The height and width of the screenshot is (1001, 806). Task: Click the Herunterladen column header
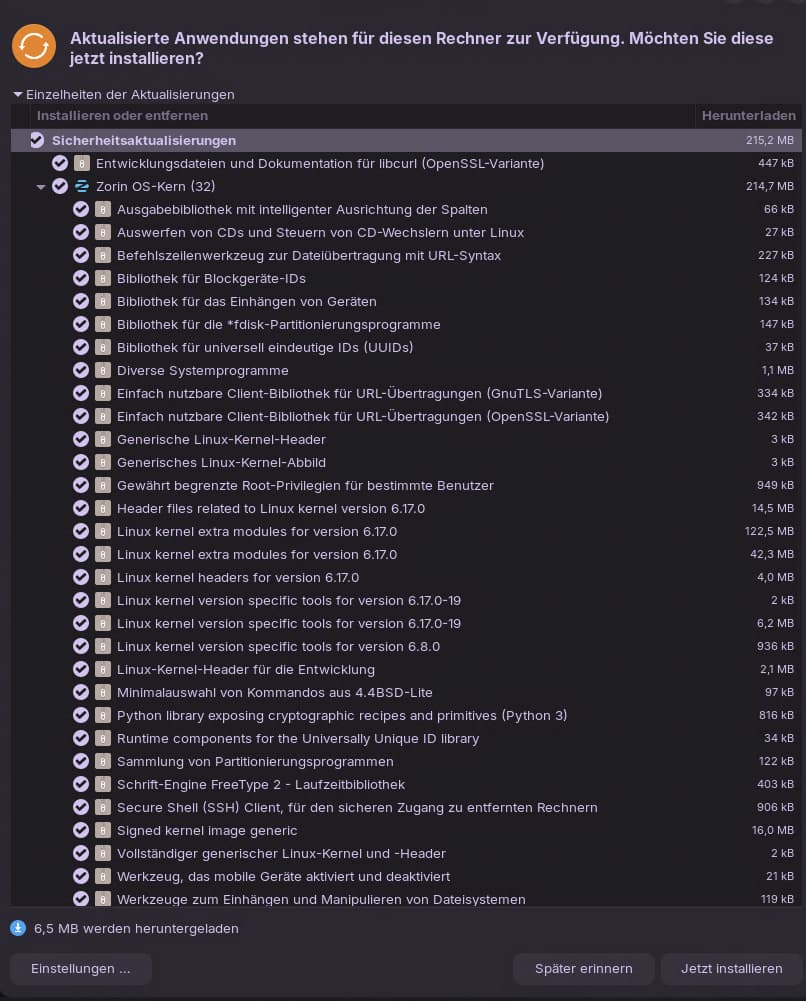tap(748, 116)
